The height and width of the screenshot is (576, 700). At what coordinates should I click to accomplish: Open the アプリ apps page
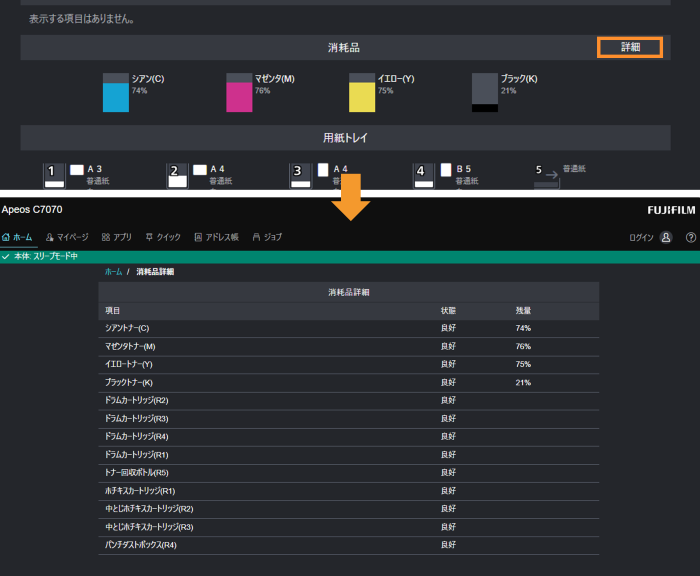[117, 237]
